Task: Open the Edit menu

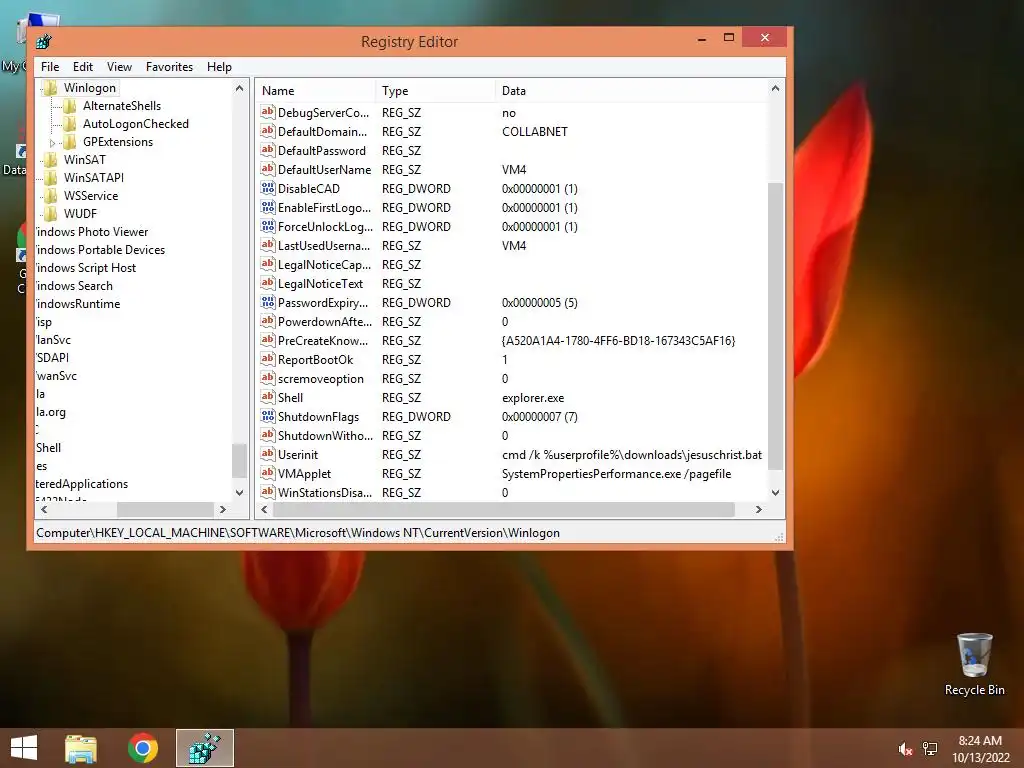Action: [82, 67]
